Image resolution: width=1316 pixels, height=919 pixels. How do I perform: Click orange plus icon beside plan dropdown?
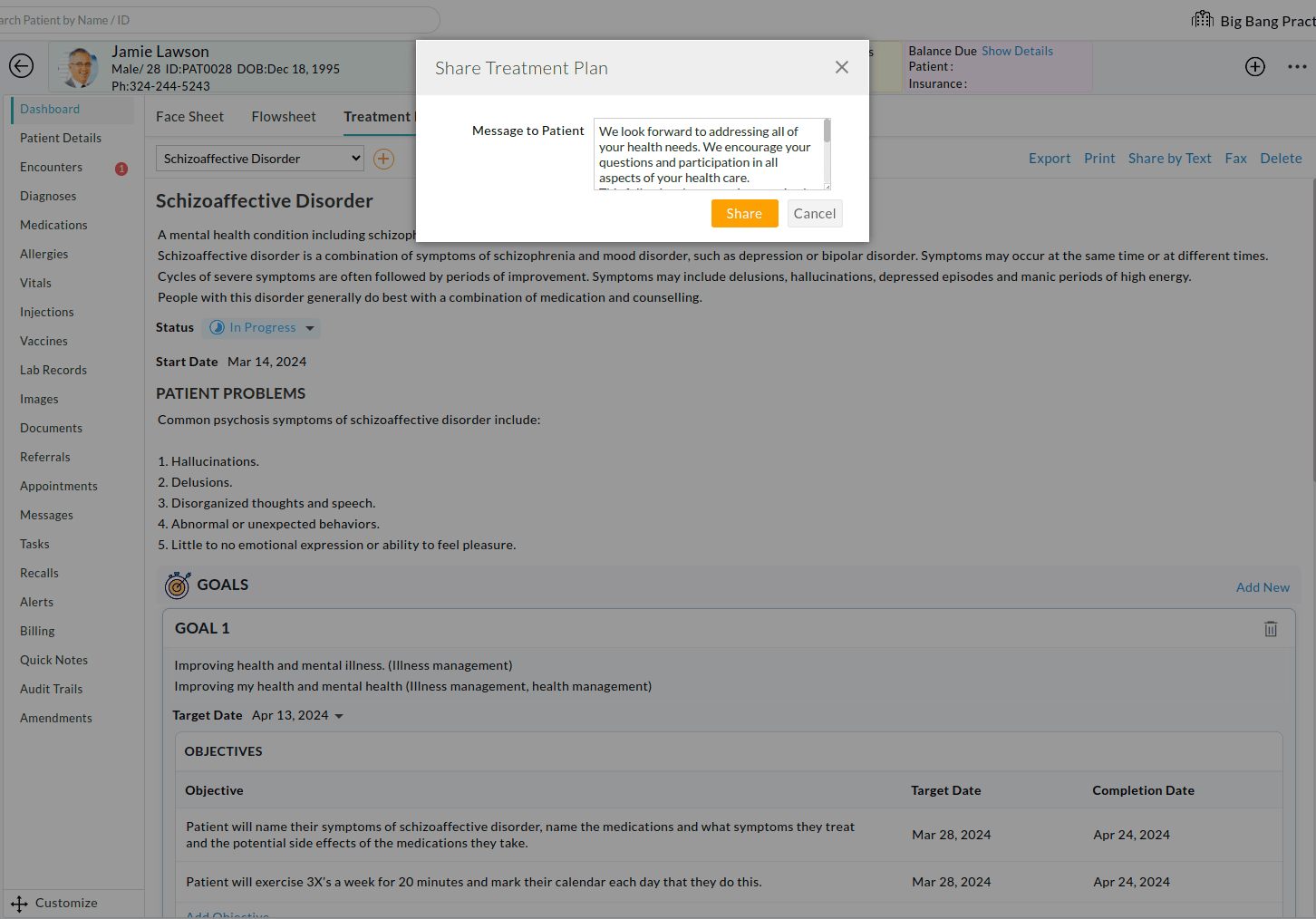(384, 160)
